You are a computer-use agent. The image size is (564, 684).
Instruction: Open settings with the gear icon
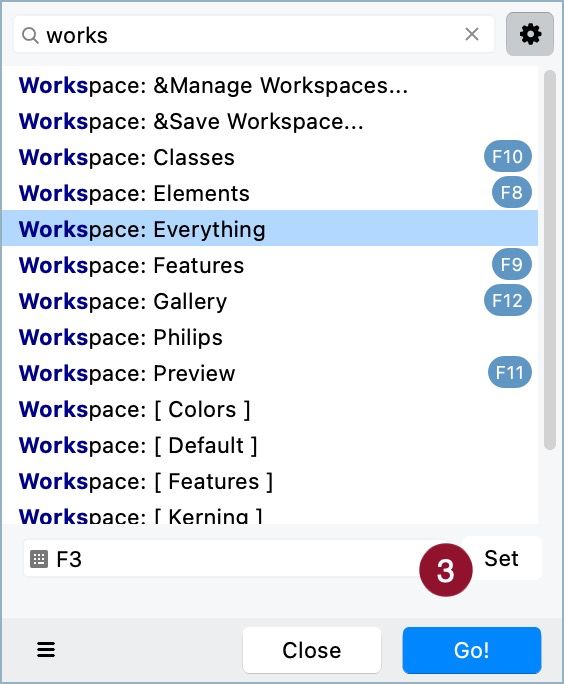[x=530, y=34]
